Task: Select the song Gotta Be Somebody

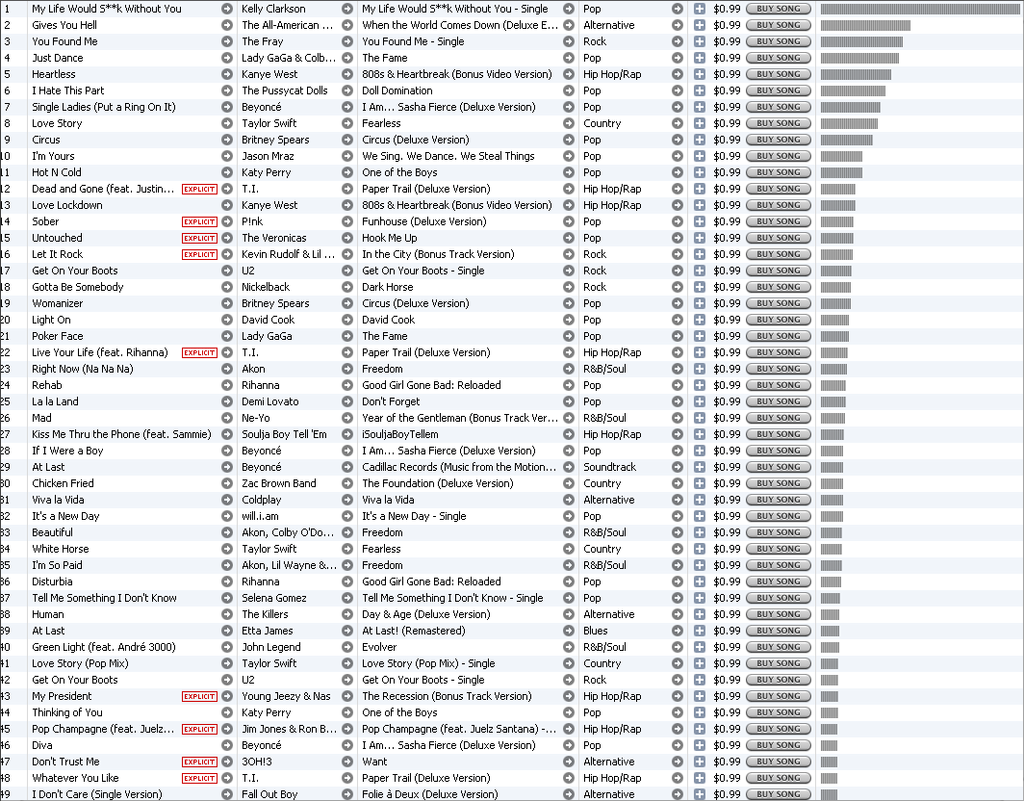Action: click(x=78, y=287)
